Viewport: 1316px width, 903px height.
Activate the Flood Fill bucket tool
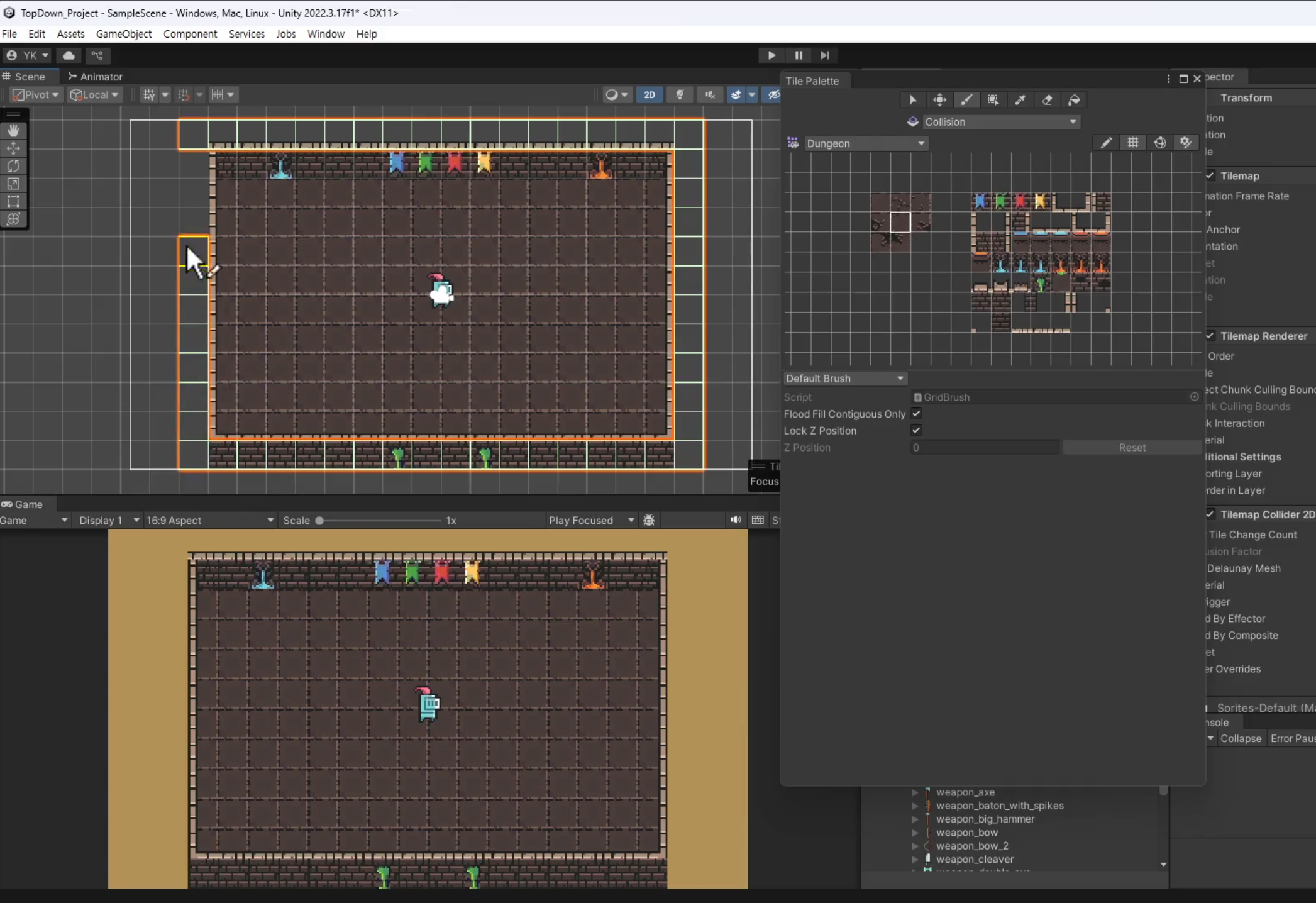1074,100
